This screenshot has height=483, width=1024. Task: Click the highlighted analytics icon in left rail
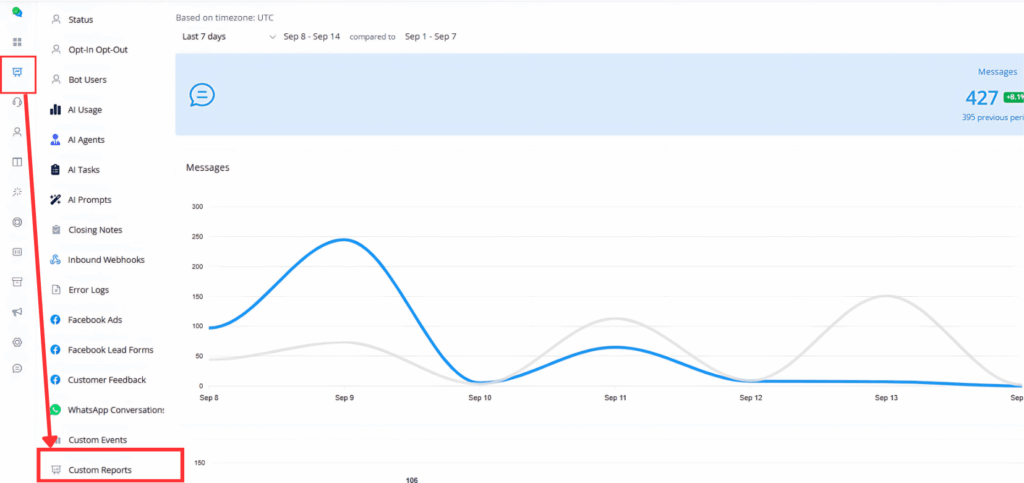click(x=17, y=73)
